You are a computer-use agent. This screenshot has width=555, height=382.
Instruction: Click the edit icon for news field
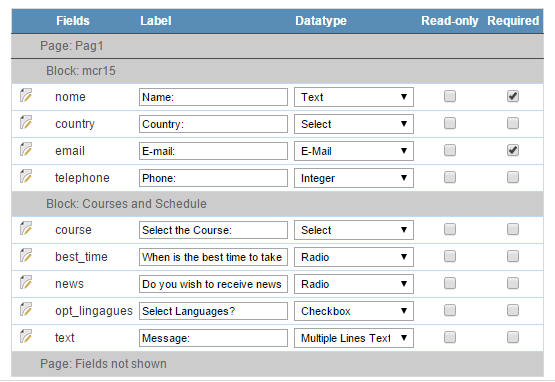(26, 283)
